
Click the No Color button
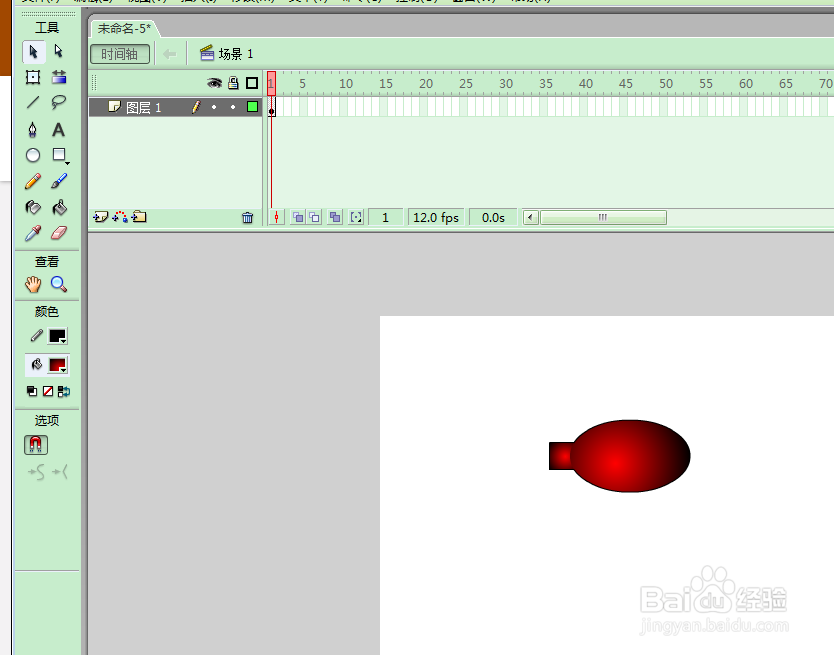pyautogui.click(x=48, y=392)
